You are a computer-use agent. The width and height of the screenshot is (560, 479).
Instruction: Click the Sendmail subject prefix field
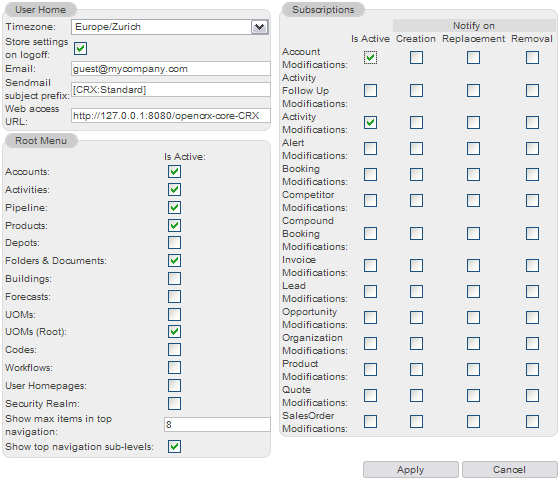click(171, 90)
